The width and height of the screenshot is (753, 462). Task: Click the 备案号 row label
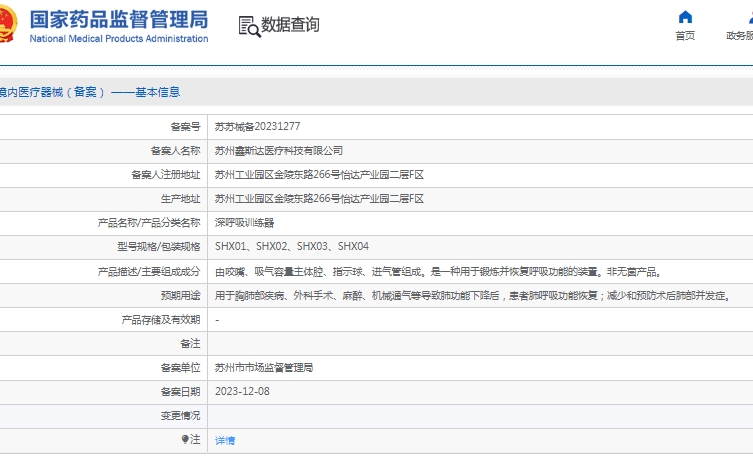pyautogui.click(x=185, y=127)
